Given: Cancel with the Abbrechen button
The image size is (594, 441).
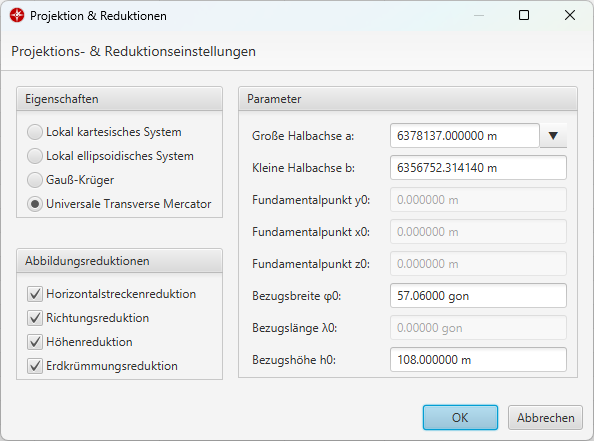Looking at the screenshot, I should 546,418.
